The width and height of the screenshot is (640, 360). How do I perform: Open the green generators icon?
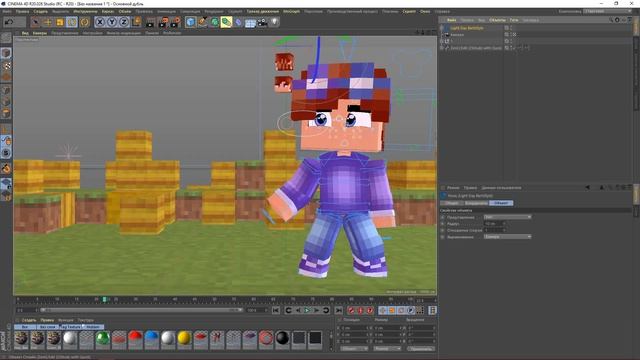pos(214,22)
